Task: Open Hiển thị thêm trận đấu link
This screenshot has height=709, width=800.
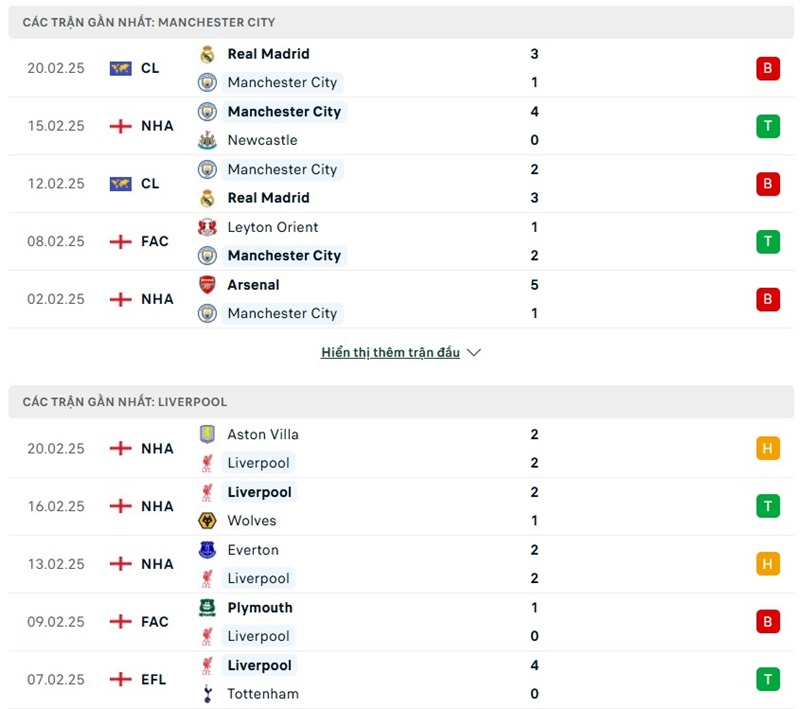Action: click(x=390, y=353)
